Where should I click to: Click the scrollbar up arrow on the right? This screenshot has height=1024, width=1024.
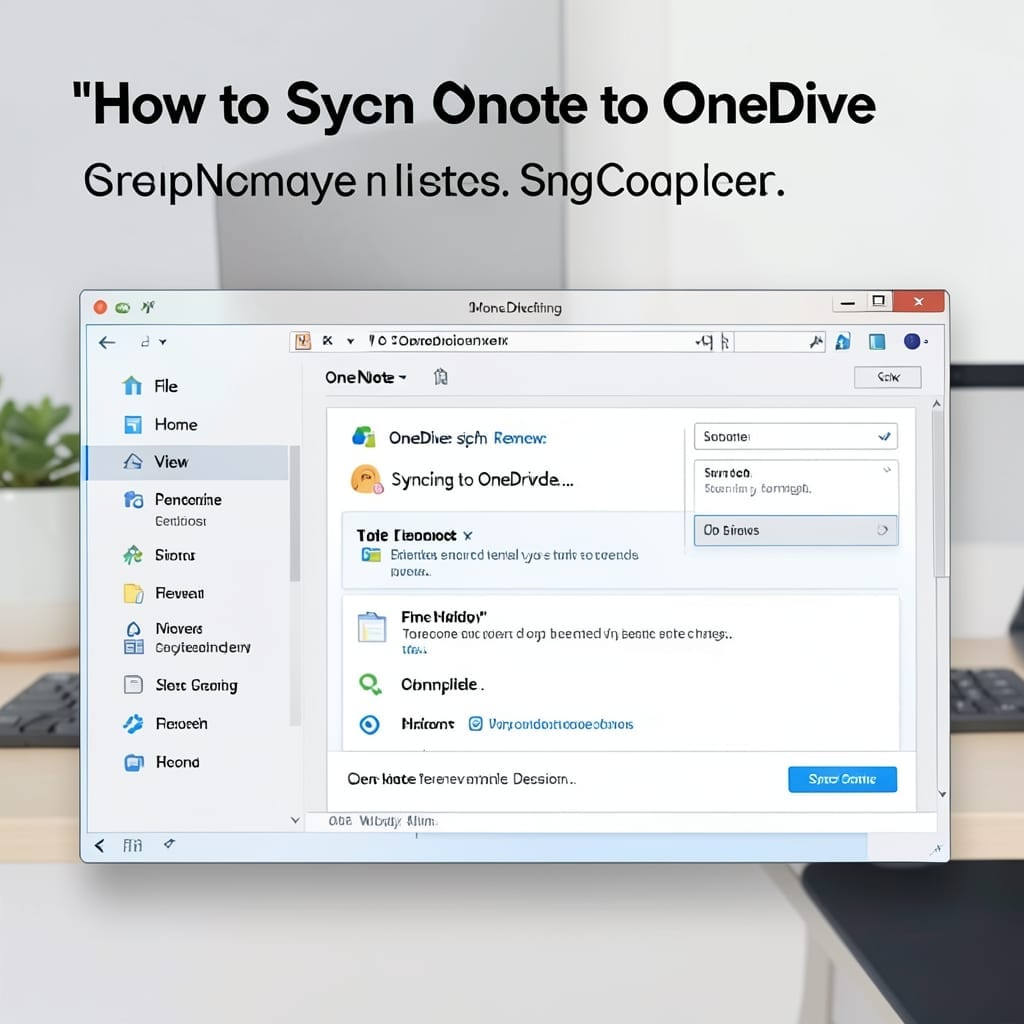[936, 404]
